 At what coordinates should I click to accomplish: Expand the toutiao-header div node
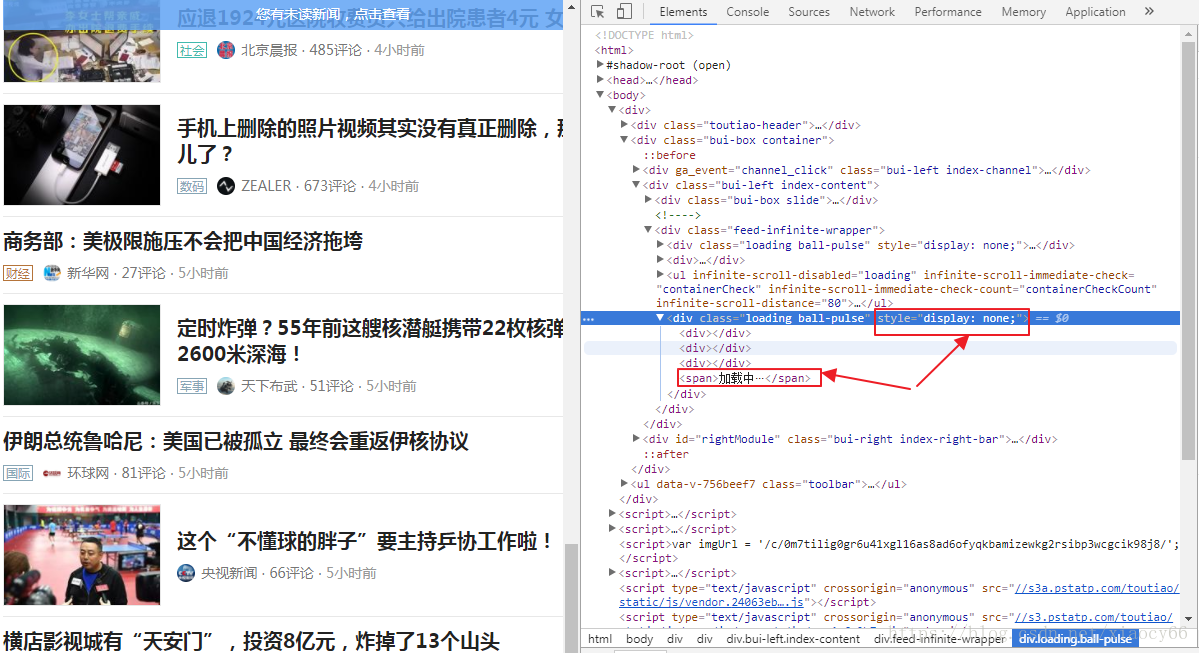pyautogui.click(x=624, y=125)
